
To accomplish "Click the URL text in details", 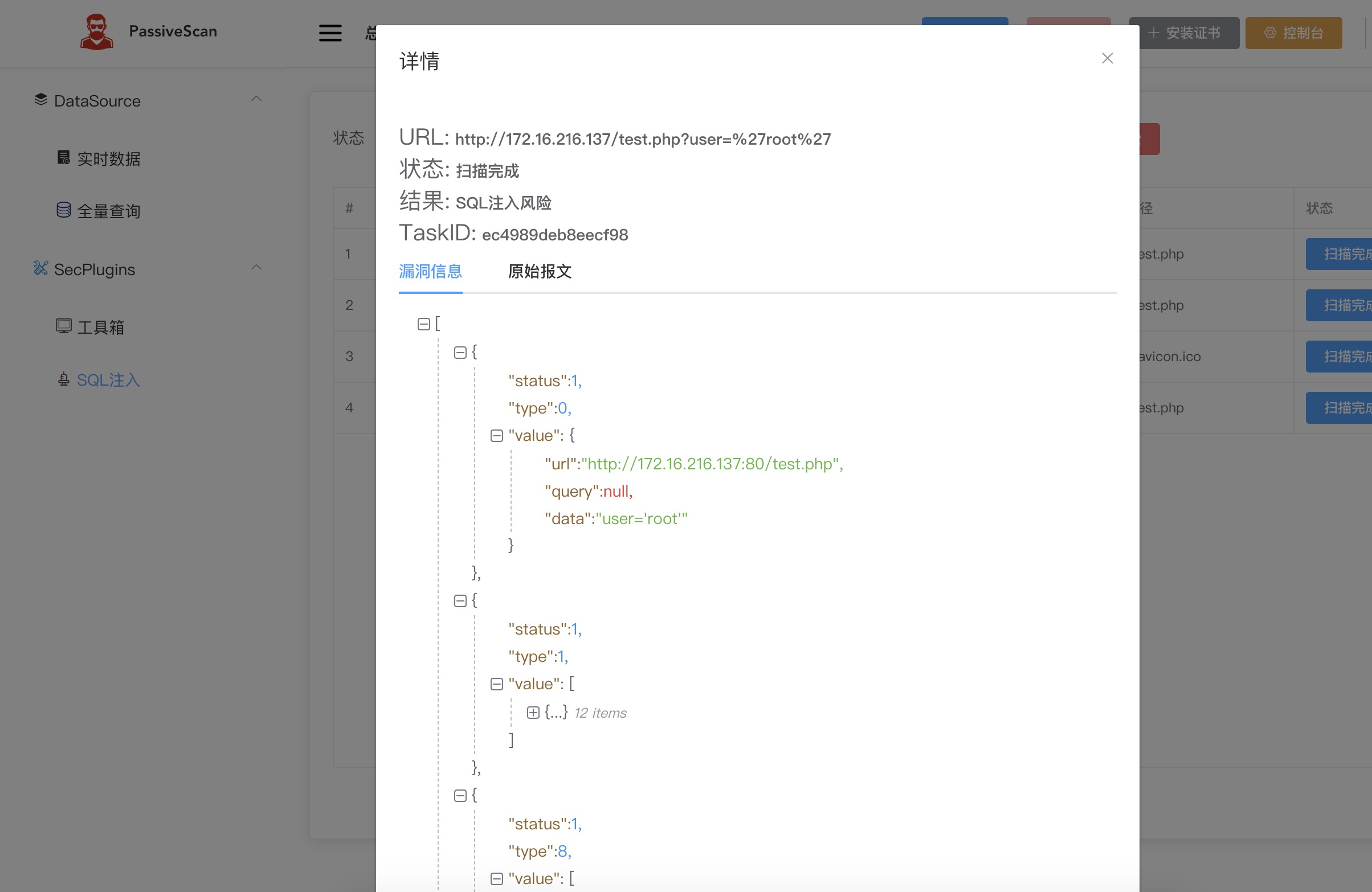I will coord(642,139).
